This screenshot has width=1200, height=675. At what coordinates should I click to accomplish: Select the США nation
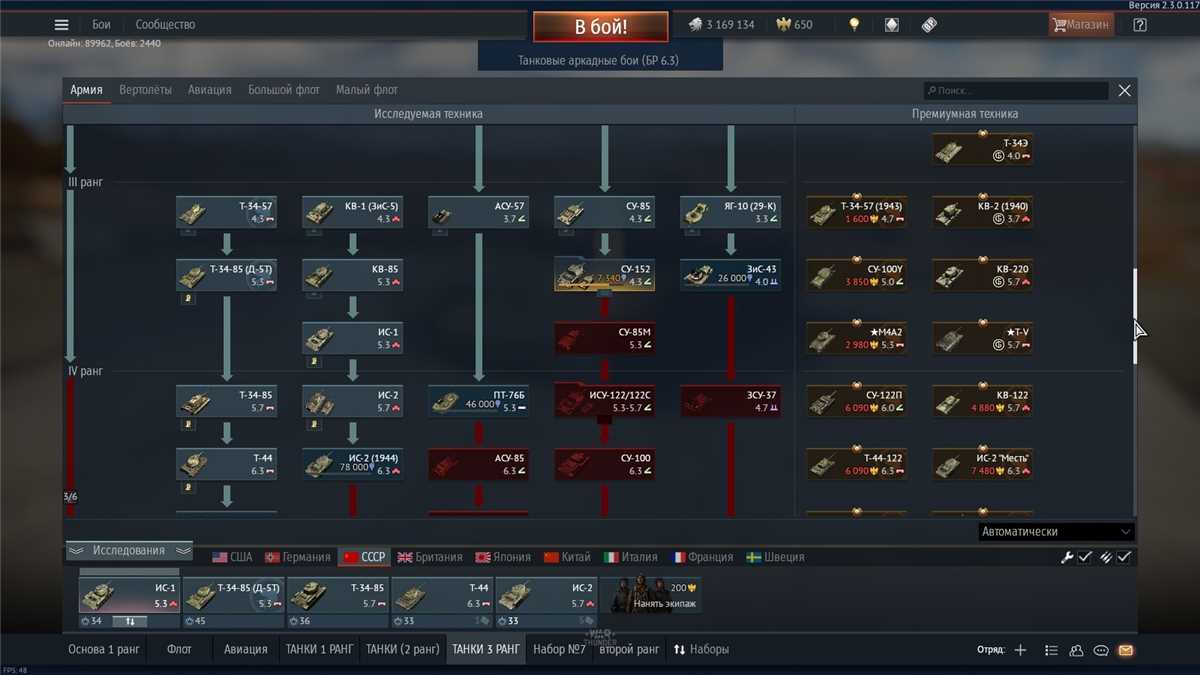(x=232, y=557)
